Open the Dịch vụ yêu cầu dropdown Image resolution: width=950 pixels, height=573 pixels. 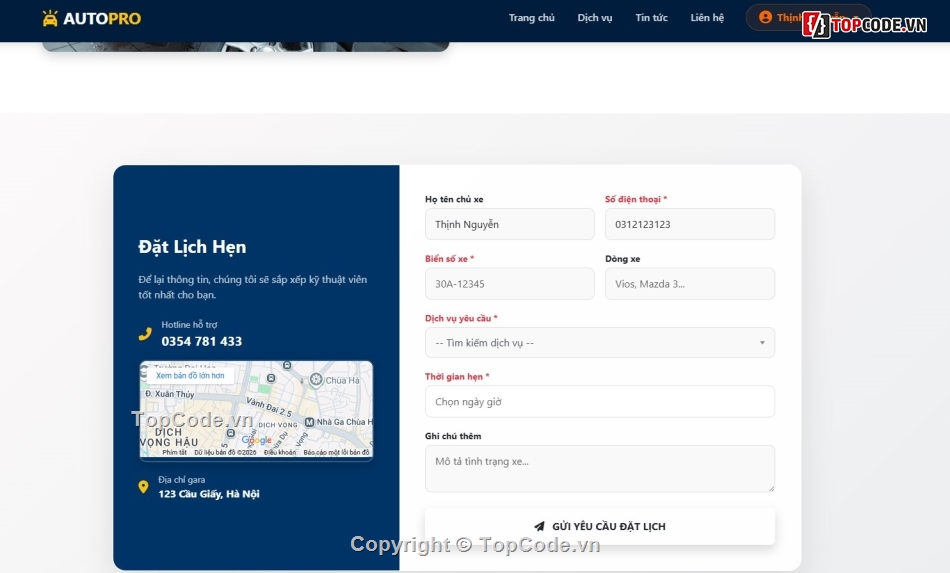tap(600, 343)
